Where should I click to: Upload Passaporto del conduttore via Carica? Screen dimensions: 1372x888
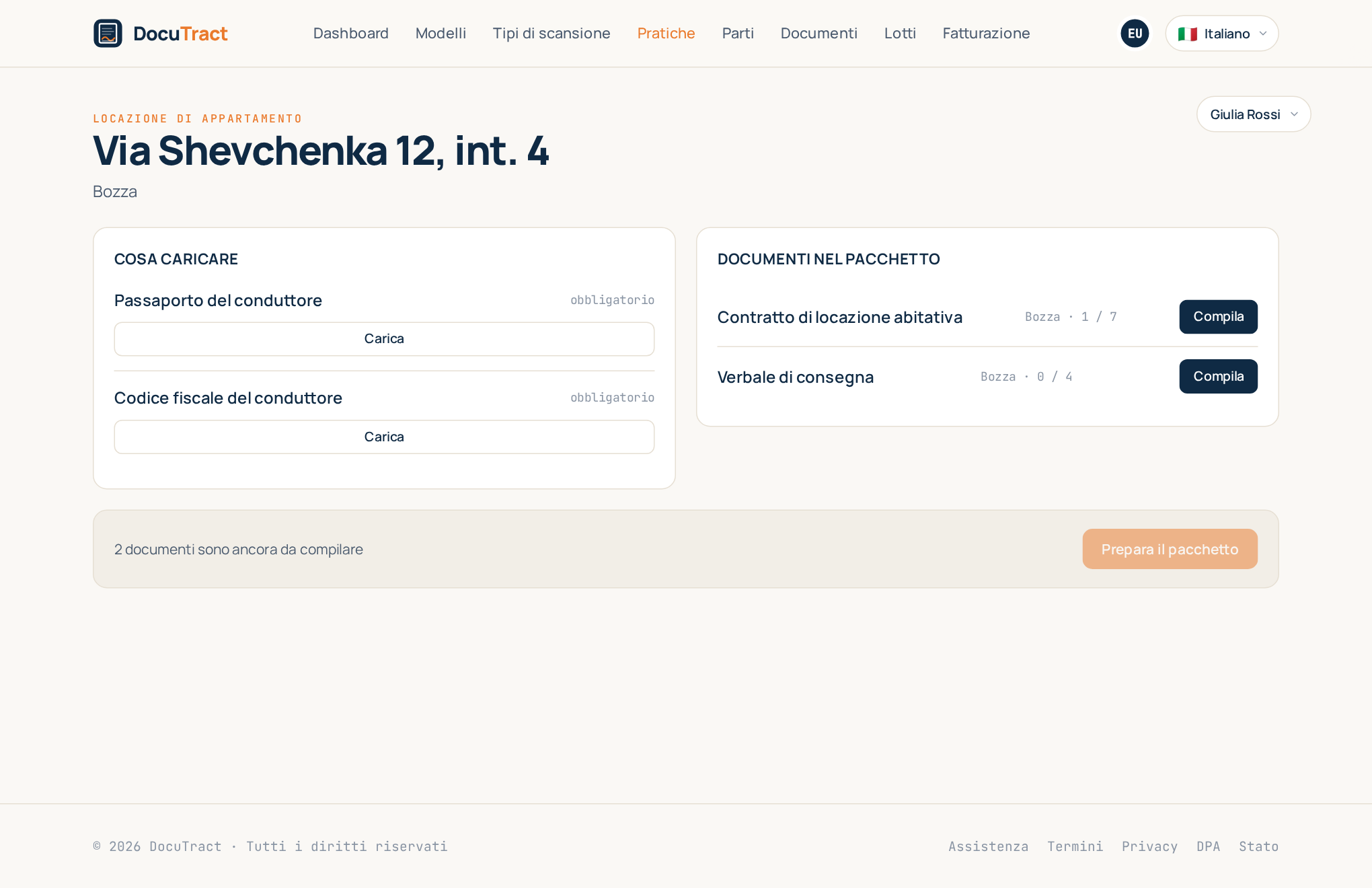coord(384,339)
